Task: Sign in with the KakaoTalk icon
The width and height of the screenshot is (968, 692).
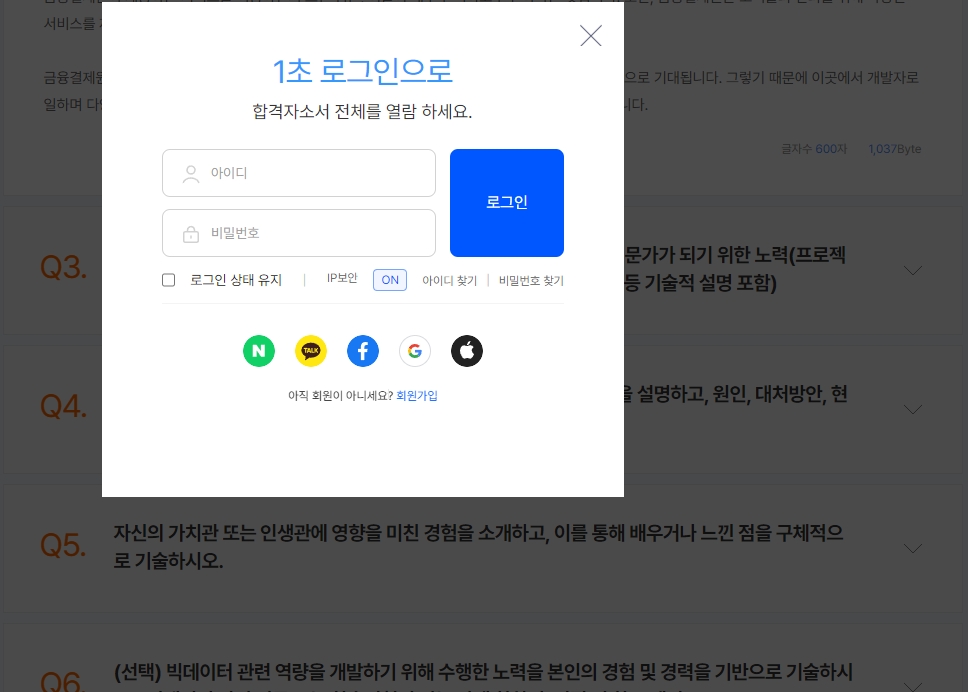Action: click(311, 351)
